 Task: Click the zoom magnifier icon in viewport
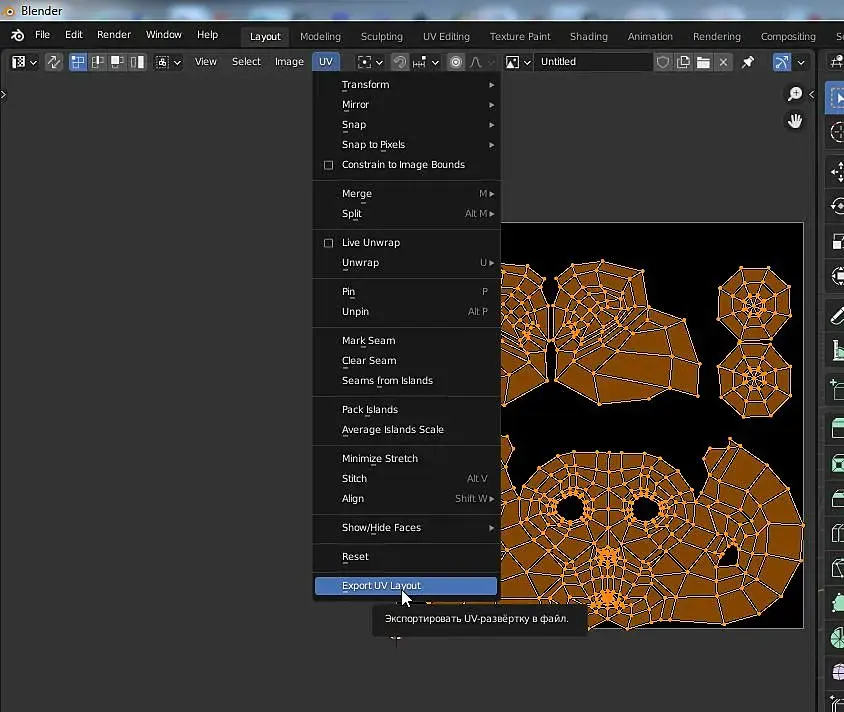point(795,94)
